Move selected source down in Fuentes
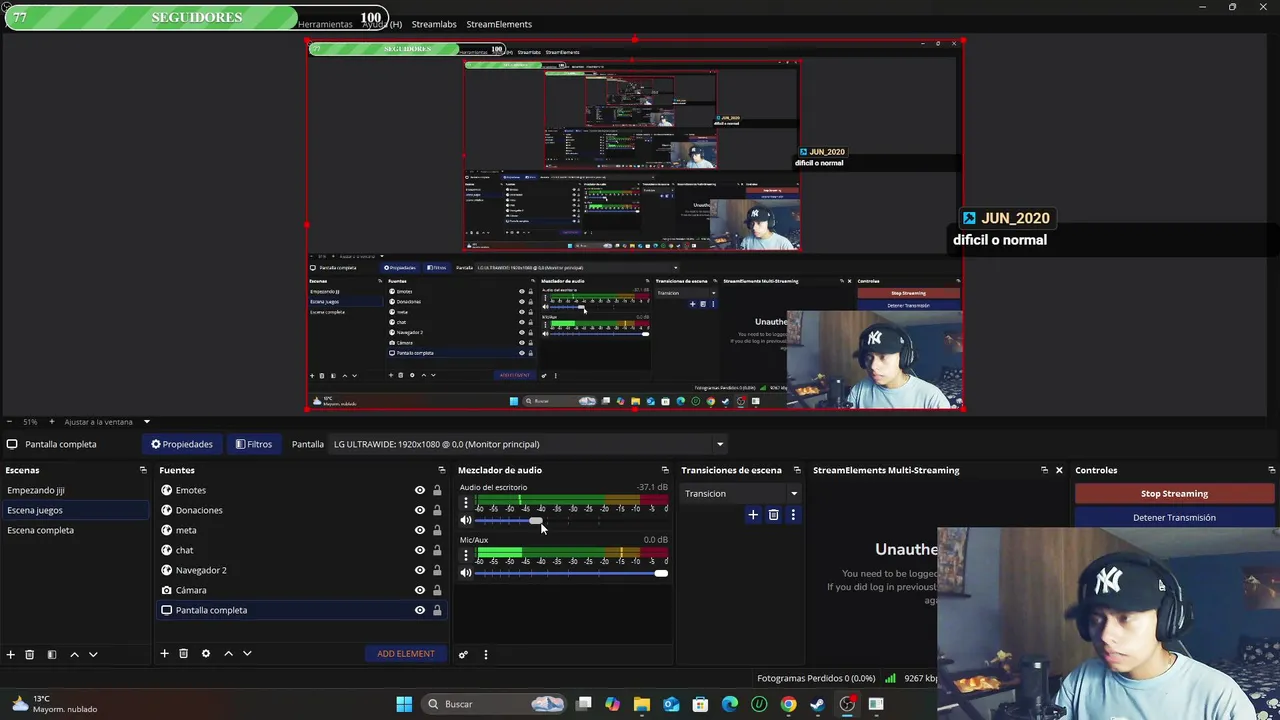Viewport: 1280px width, 720px height. tap(247, 654)
